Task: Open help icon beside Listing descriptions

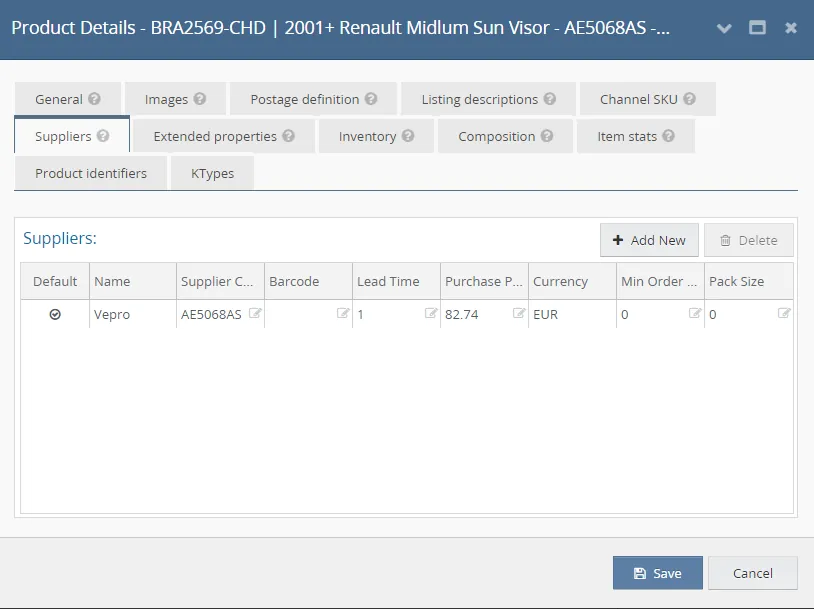Action: [550, 99]
